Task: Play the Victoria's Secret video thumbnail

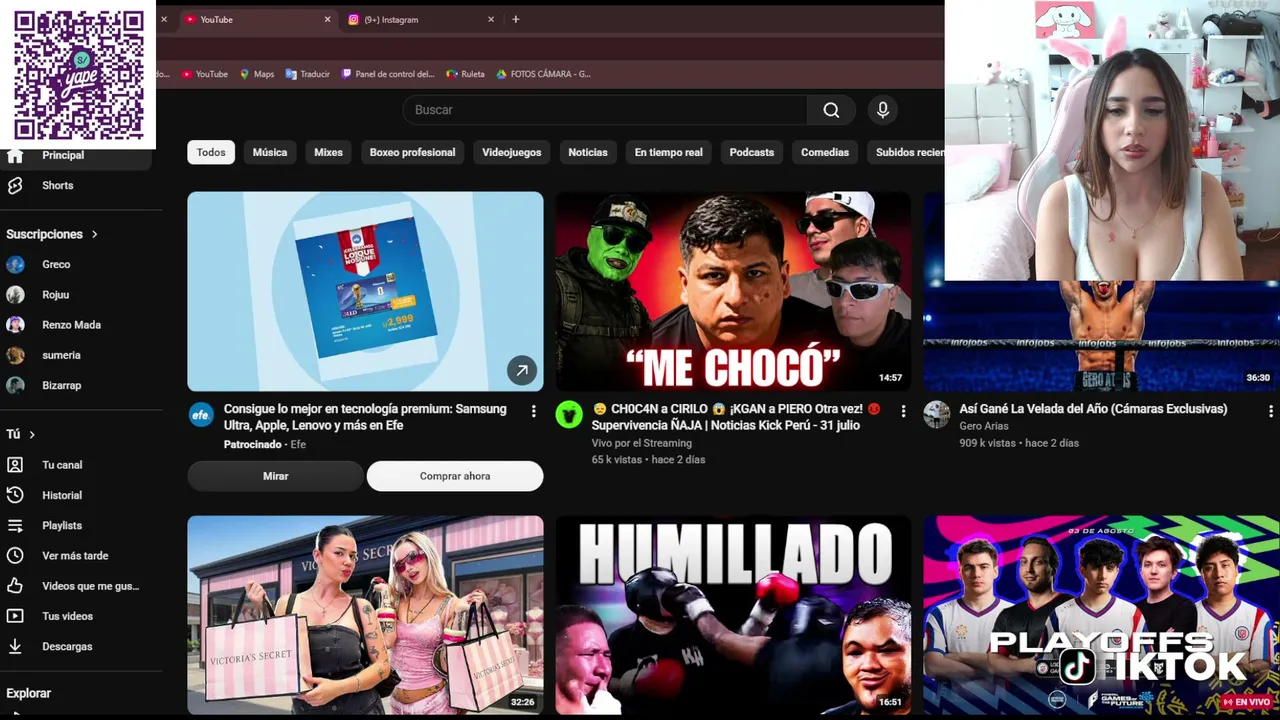Action: 365,615
